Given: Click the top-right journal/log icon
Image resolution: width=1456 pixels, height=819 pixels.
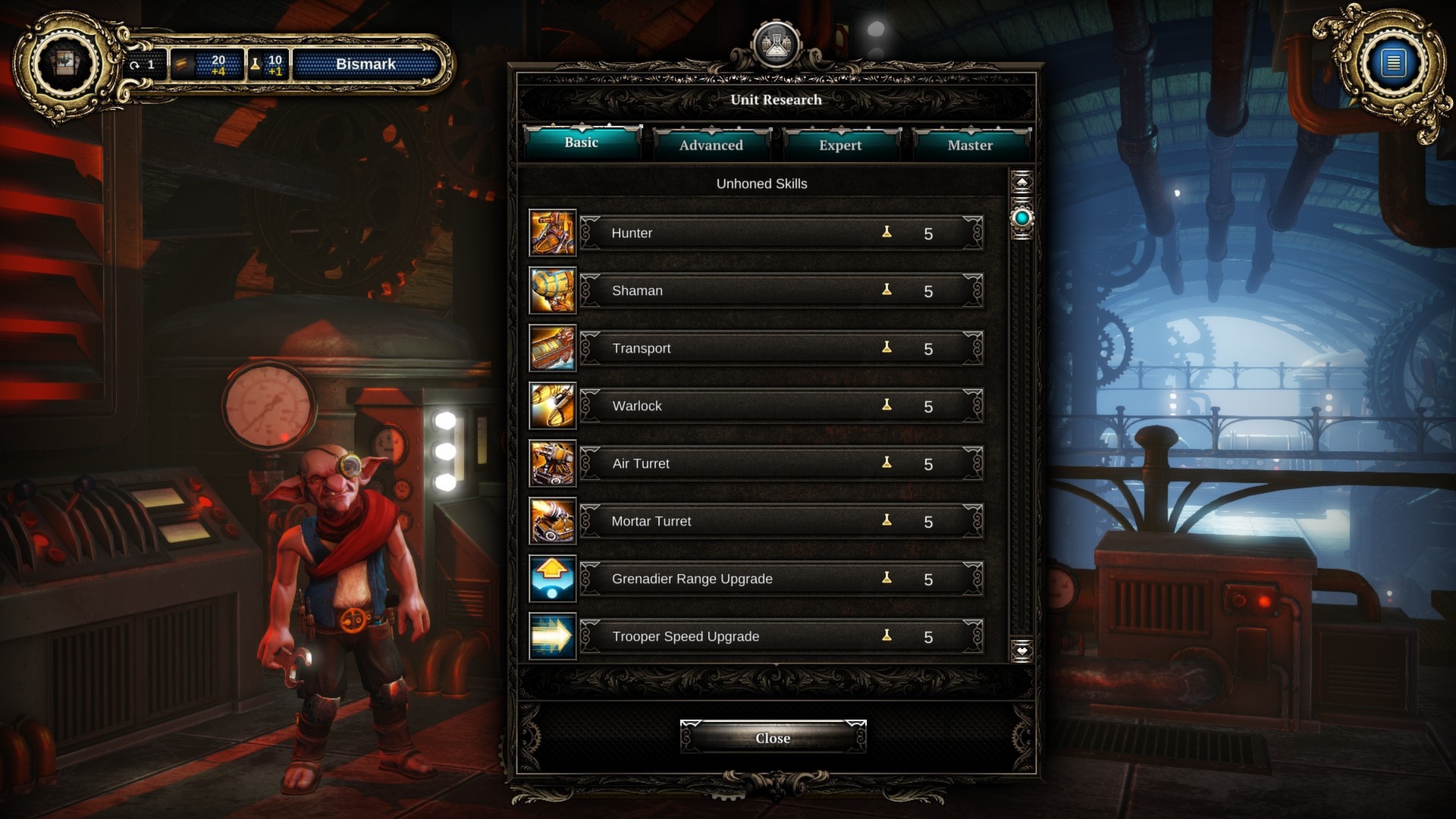Looking at the screenshot, I should click(1394, 63).
